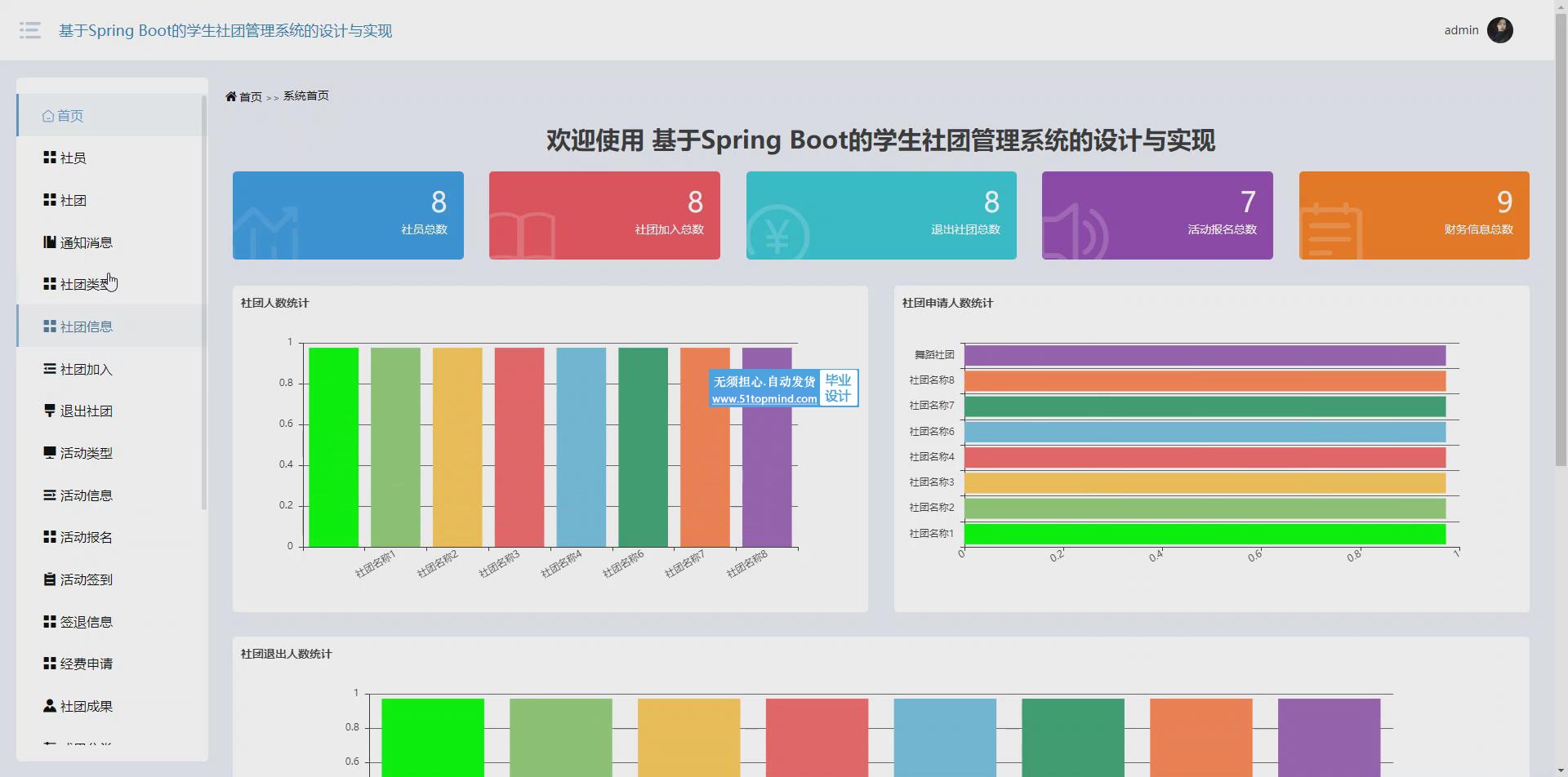The height and width of the screenshot is (777, 1568).
Task: Open the admin user dropdown
Action: 1461,30
